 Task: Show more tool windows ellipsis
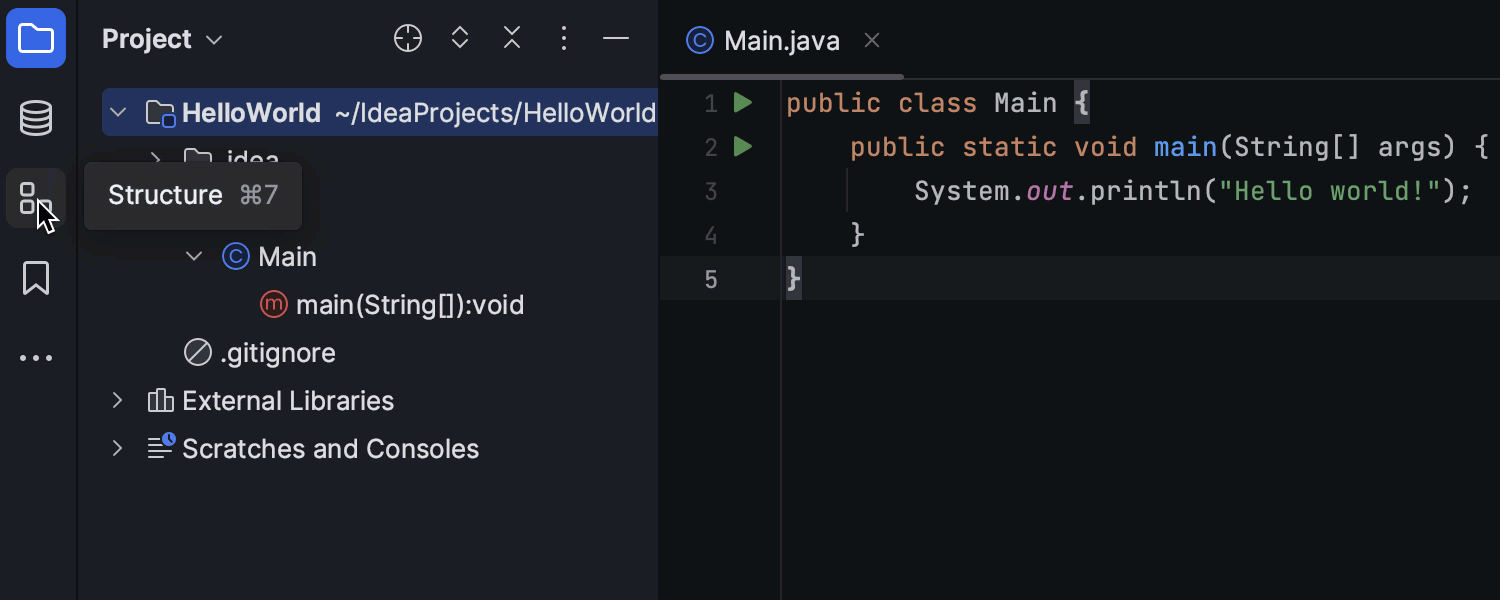[36, 358]
